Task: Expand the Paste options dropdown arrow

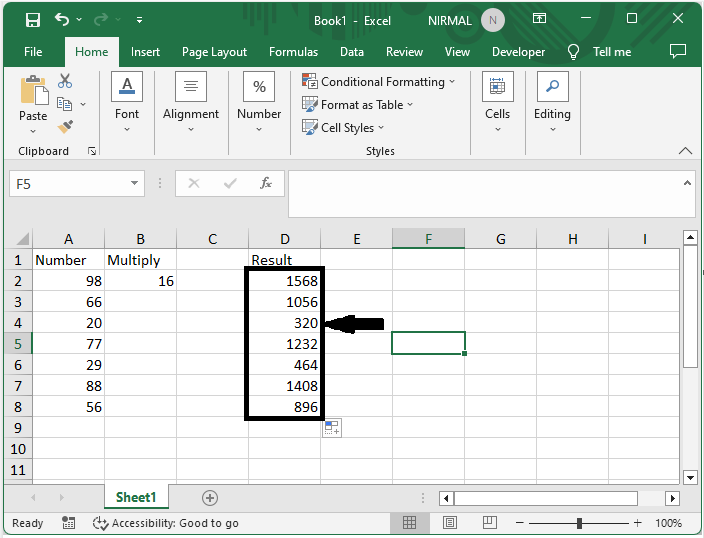Action: point(33,131)
